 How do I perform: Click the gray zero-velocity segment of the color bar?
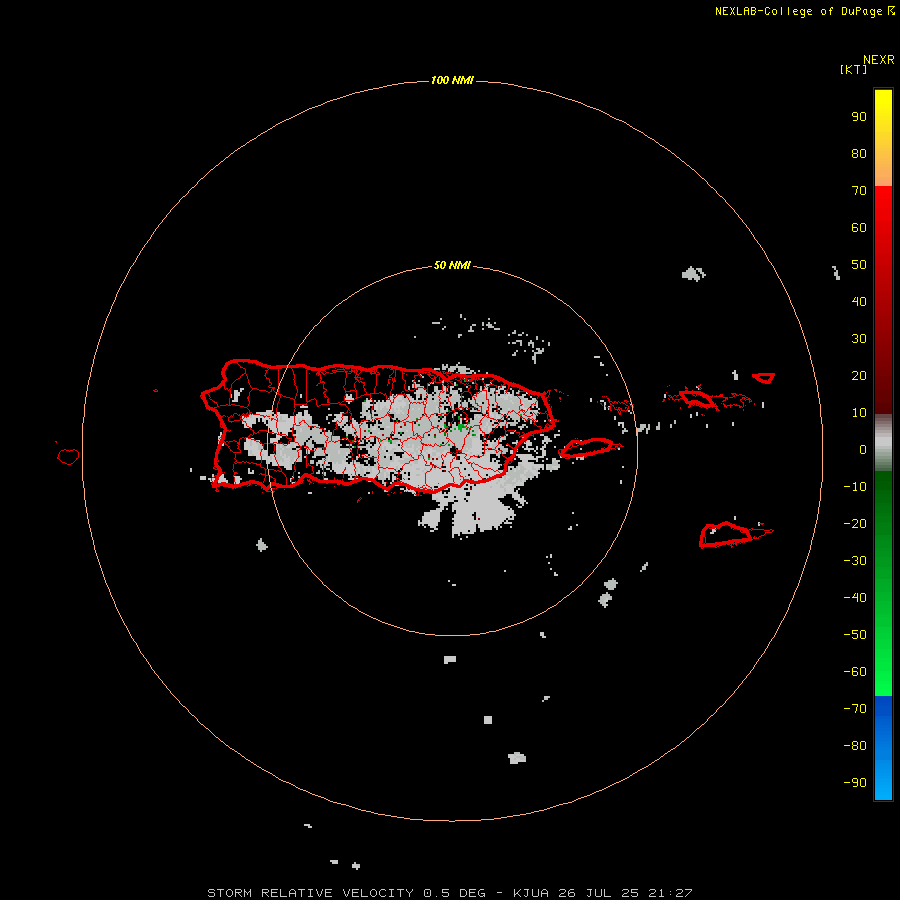883,443
